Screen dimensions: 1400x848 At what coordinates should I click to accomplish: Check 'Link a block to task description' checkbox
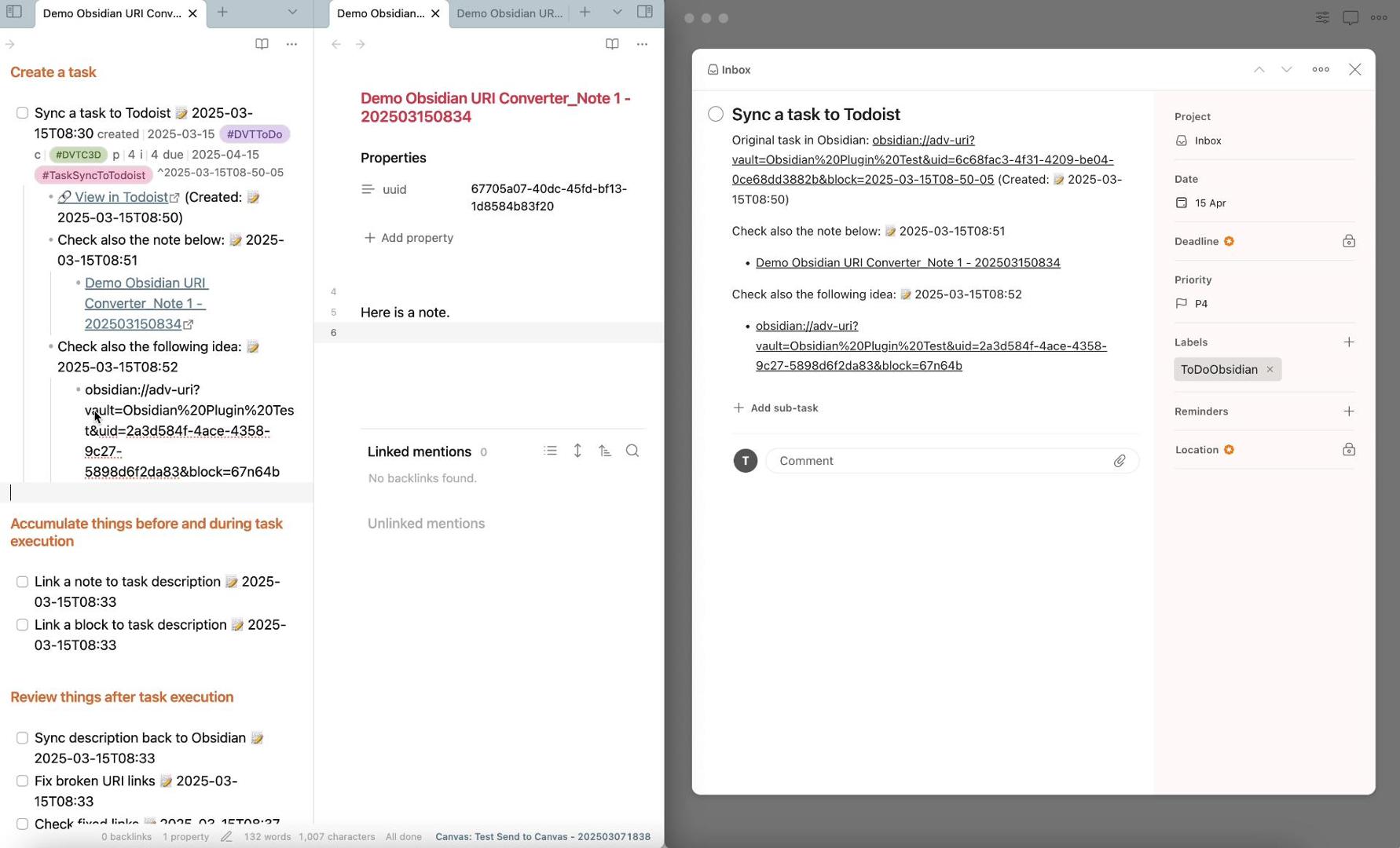tap(22, 625)
